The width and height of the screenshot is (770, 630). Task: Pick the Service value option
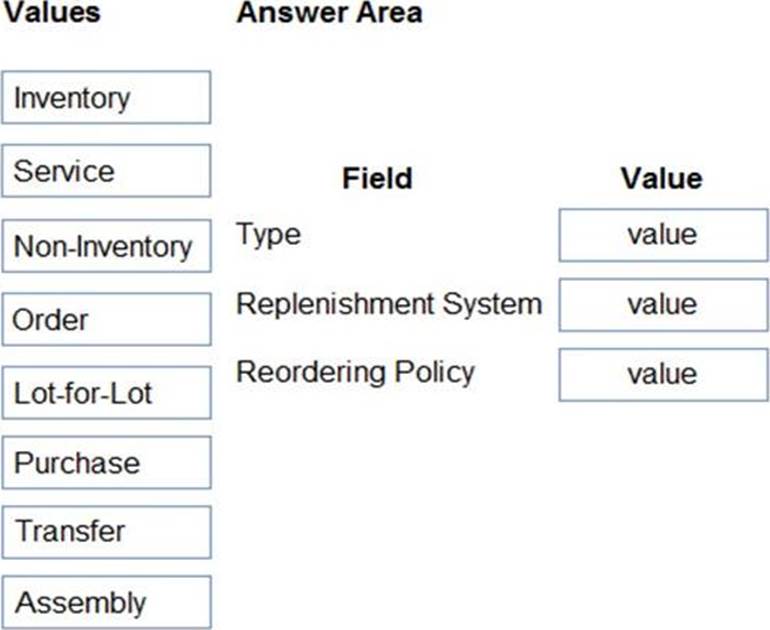pos(106,171)
